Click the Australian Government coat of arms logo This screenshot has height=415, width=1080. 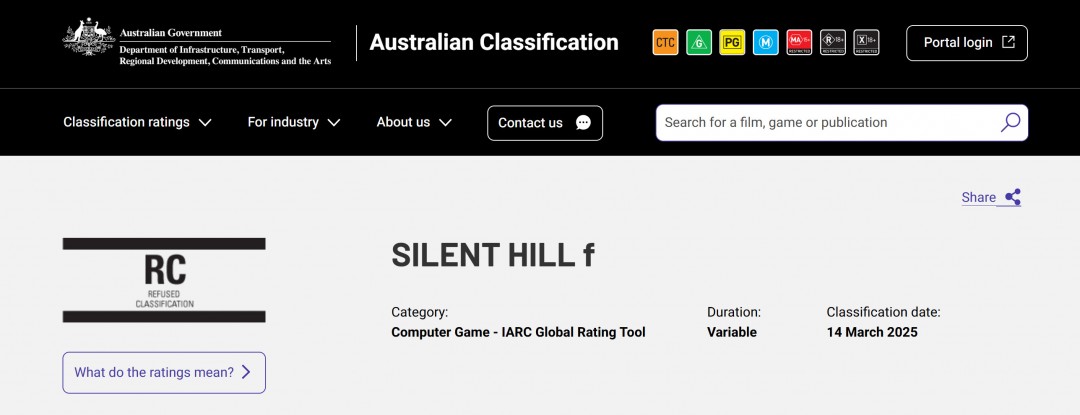click(88, 38)
